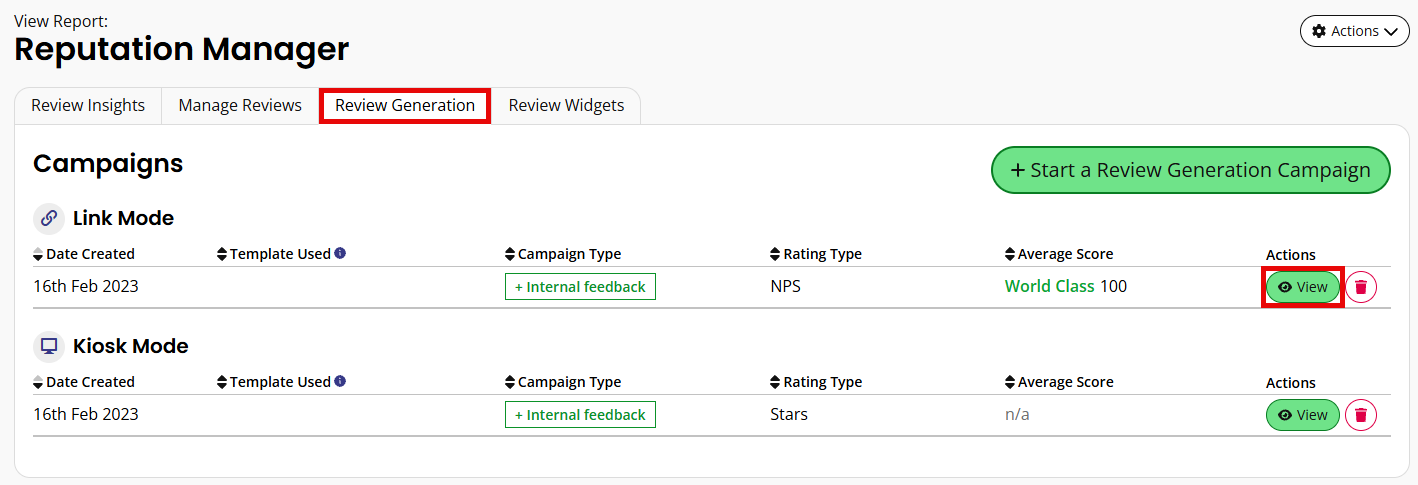
Task: Click Internal feedback tag in Link Mode row
Action: (x=580, y=287)
